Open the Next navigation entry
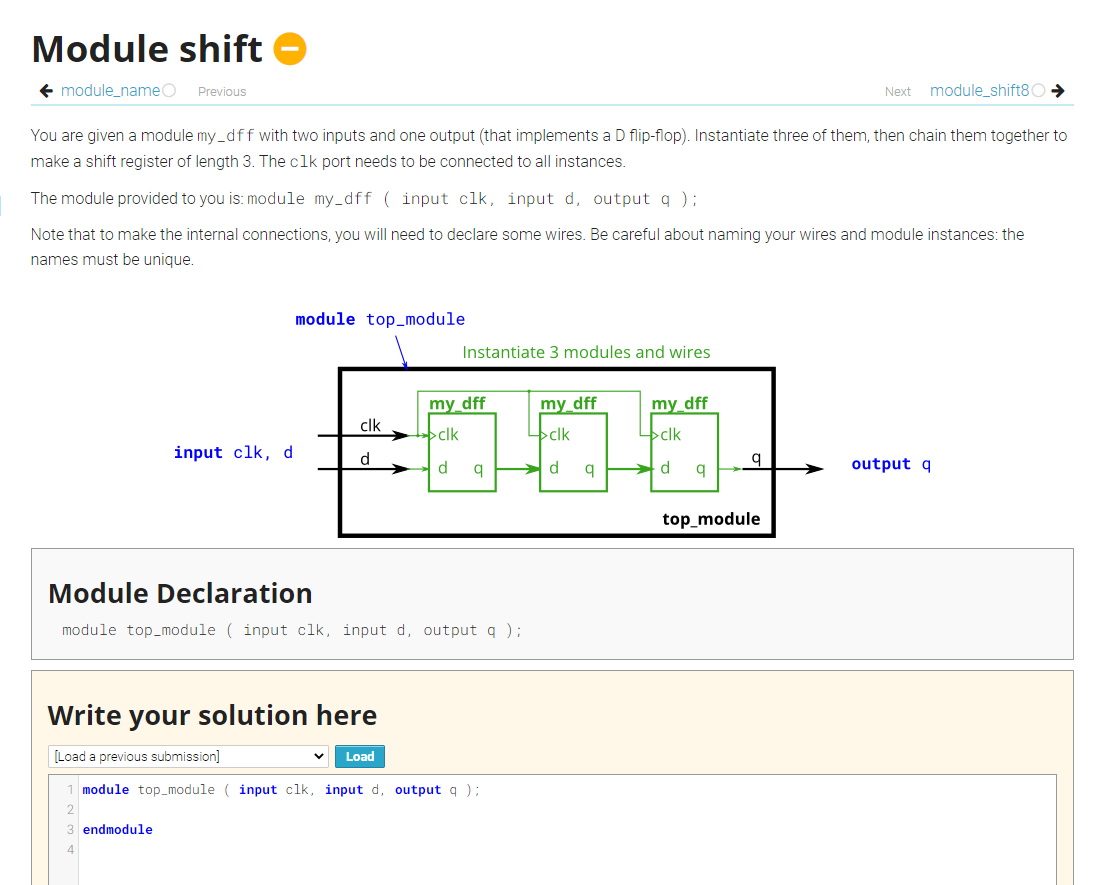Screen dimensions: 1105x885 897,91
